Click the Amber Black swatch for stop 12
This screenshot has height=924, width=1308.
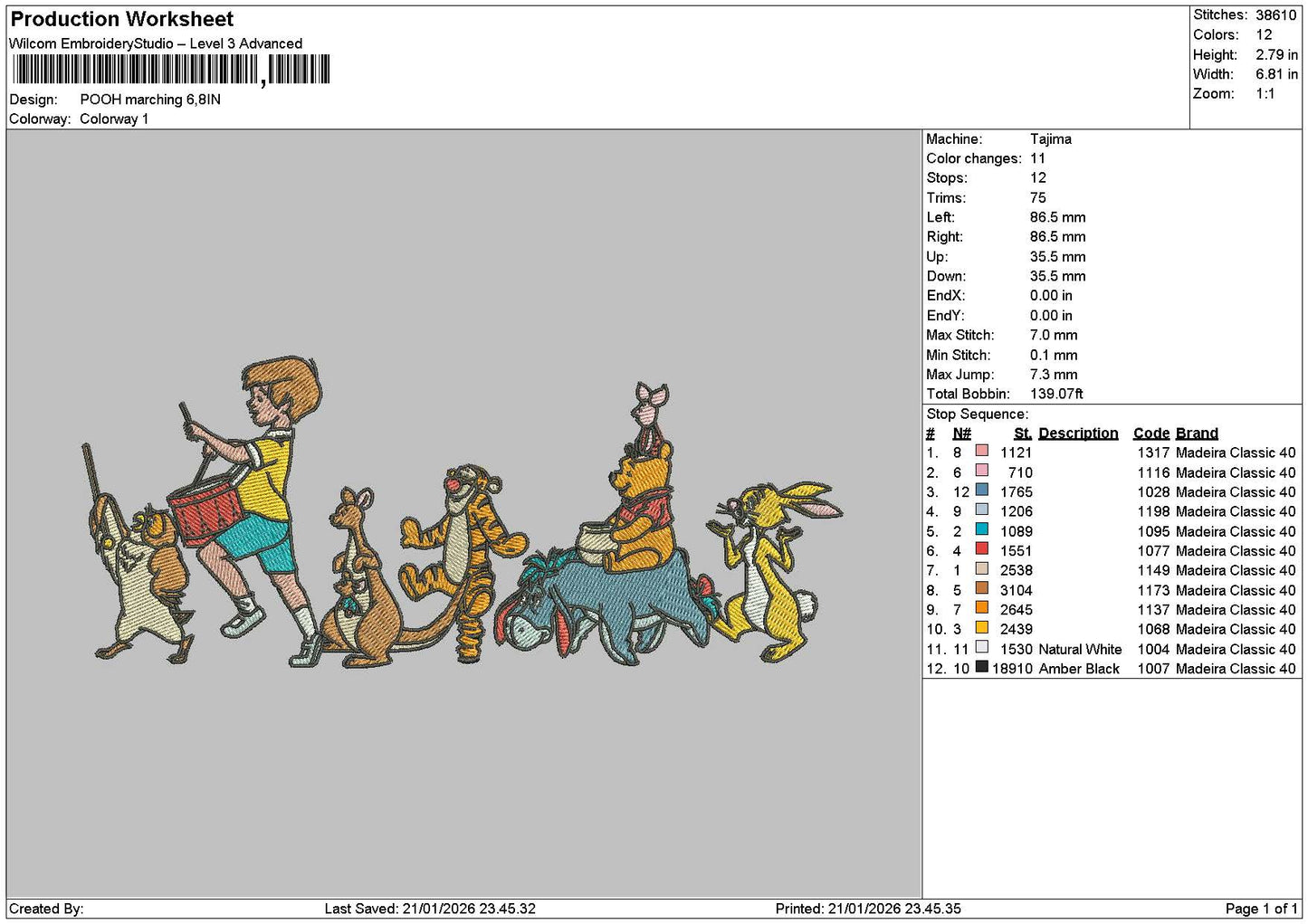click(982, 667)
